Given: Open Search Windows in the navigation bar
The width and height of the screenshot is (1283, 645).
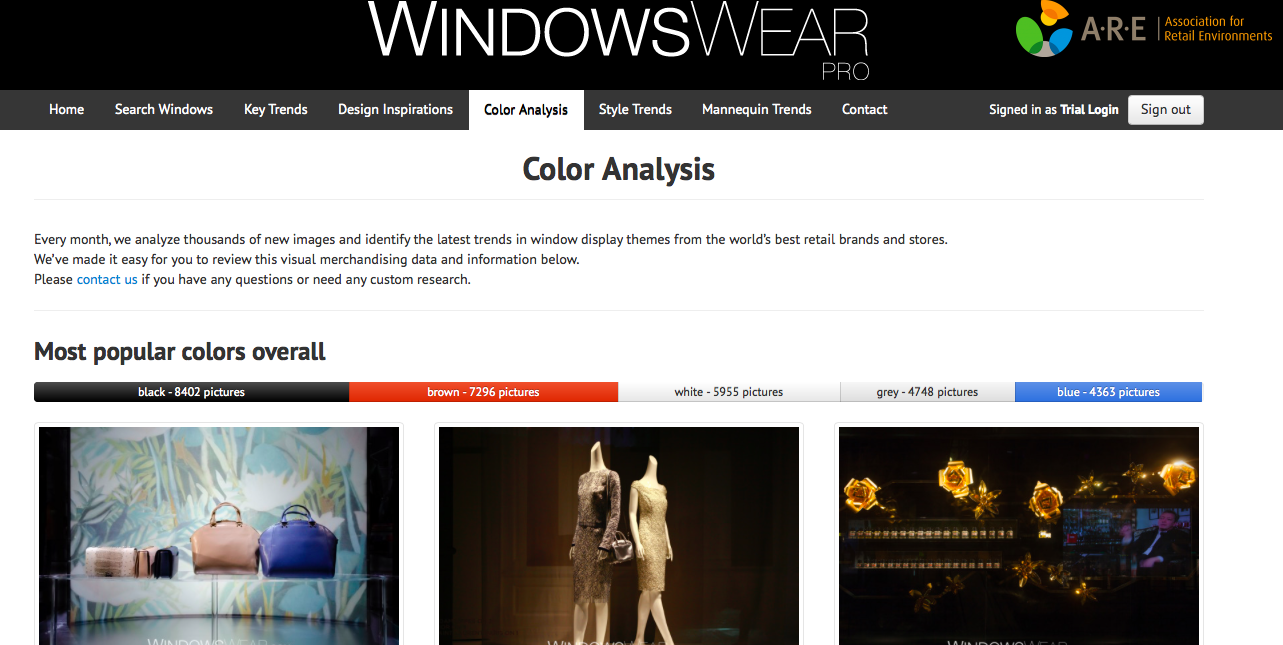Looking at the screenshot, I should coord(164,110).
